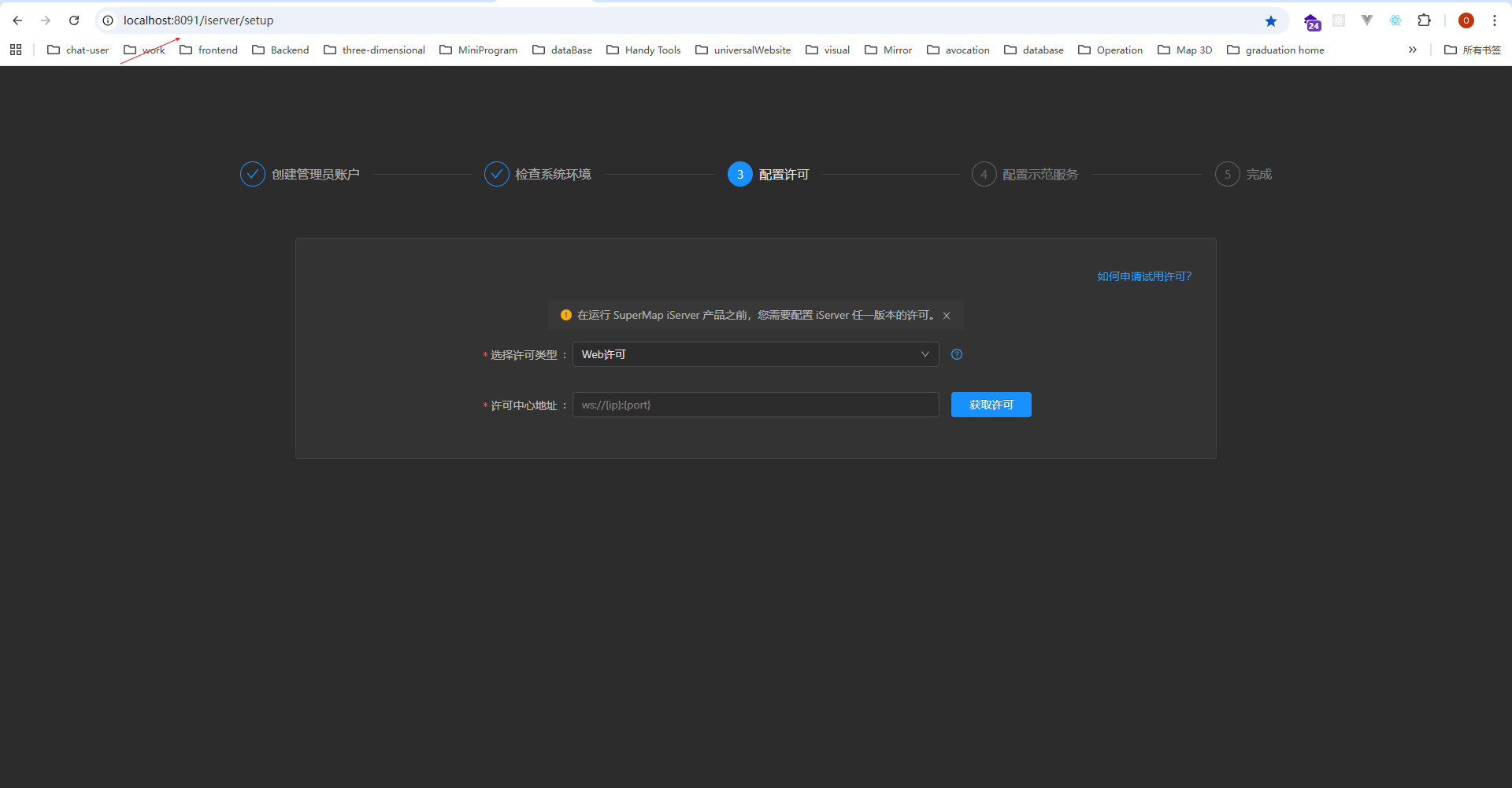Screen dimensions: 1512x788
Task: Open the Map 3D bookmark folder
Action: coord(1185,50)
